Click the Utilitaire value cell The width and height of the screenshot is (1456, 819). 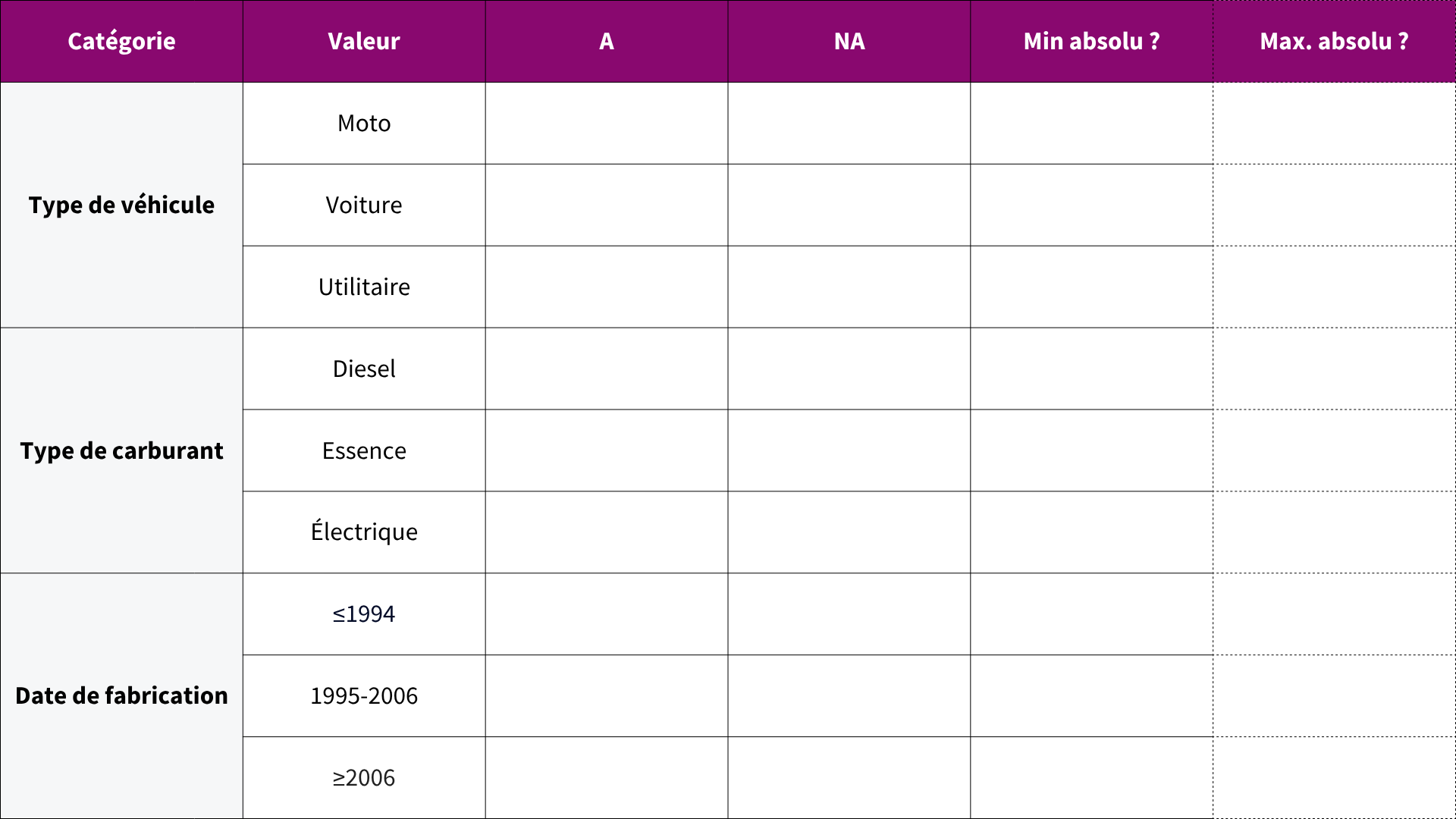point(364,287)
